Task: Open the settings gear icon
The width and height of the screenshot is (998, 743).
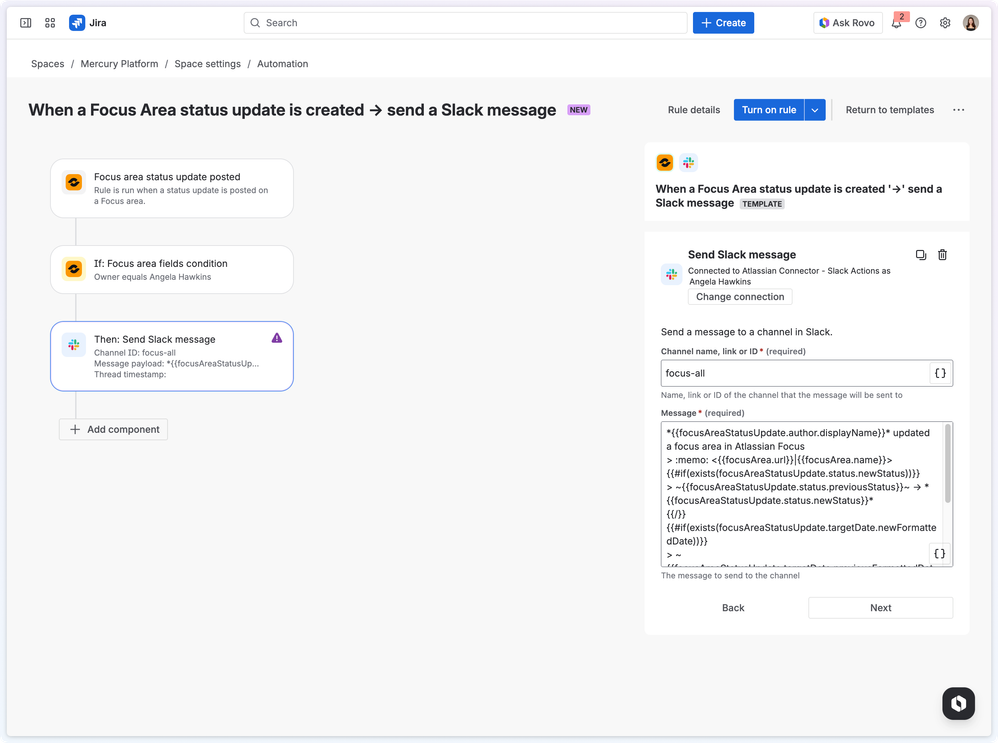Action: (945, 23)
